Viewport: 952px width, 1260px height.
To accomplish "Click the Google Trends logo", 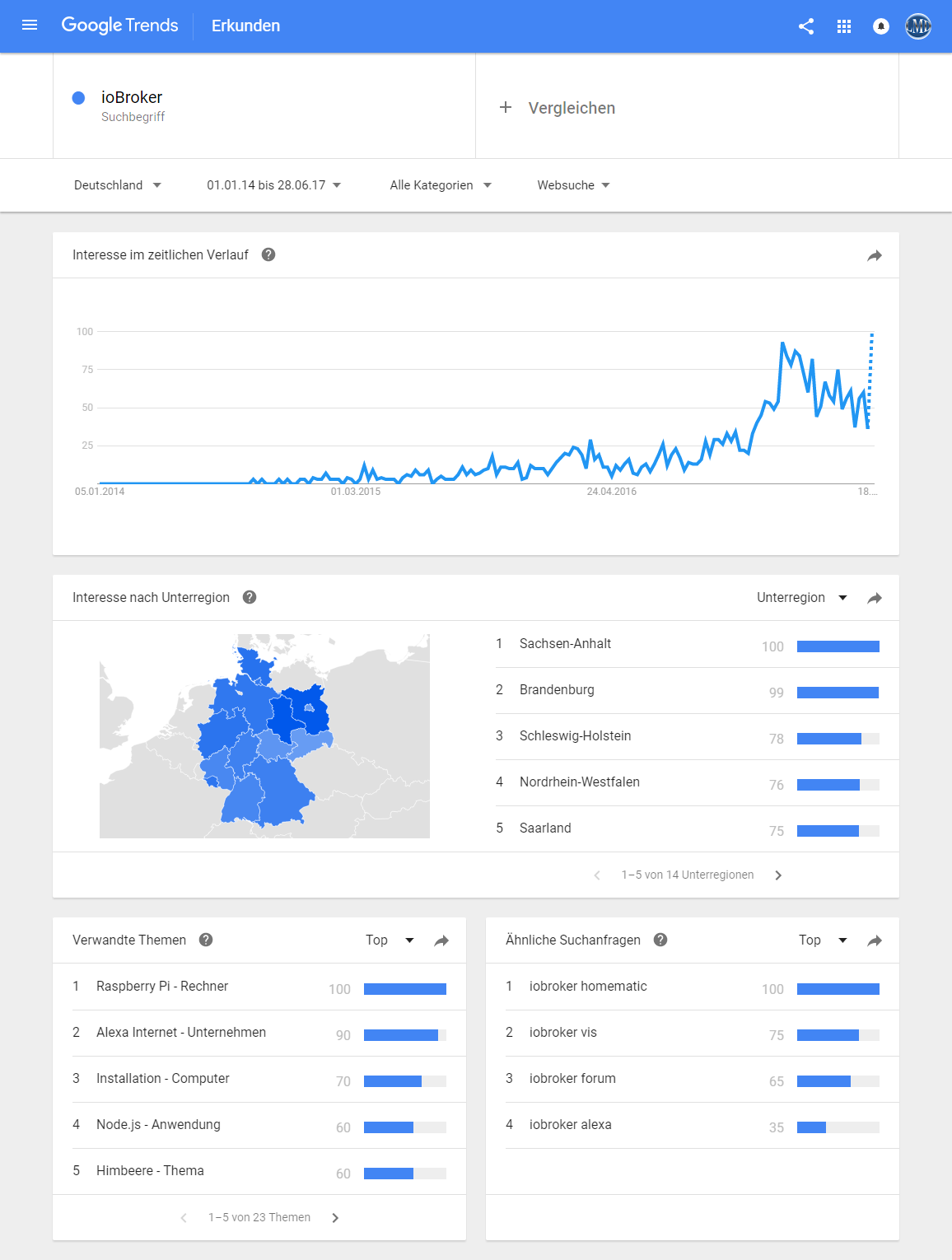I will pyautogui.click(x=119, y=26).
